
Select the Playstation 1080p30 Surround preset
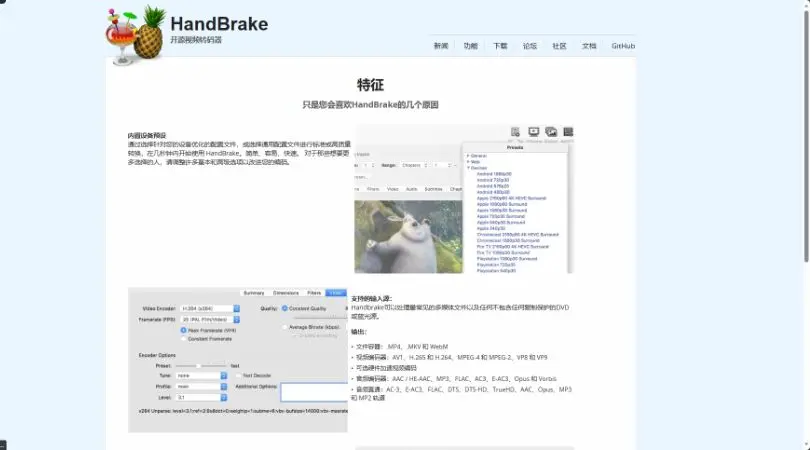507,259
